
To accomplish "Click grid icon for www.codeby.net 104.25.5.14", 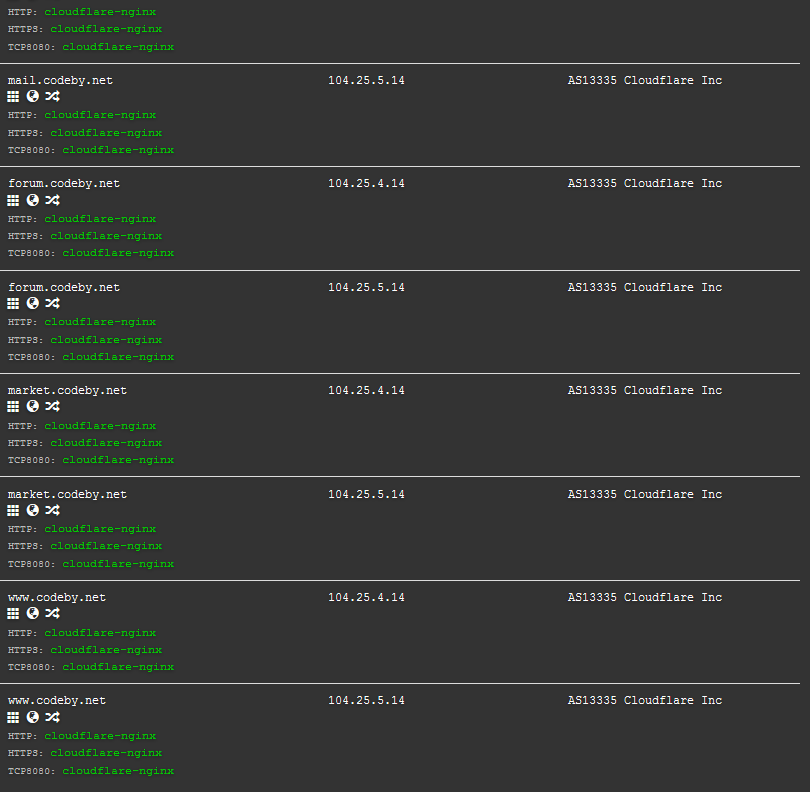I will [x=13, y=717].
